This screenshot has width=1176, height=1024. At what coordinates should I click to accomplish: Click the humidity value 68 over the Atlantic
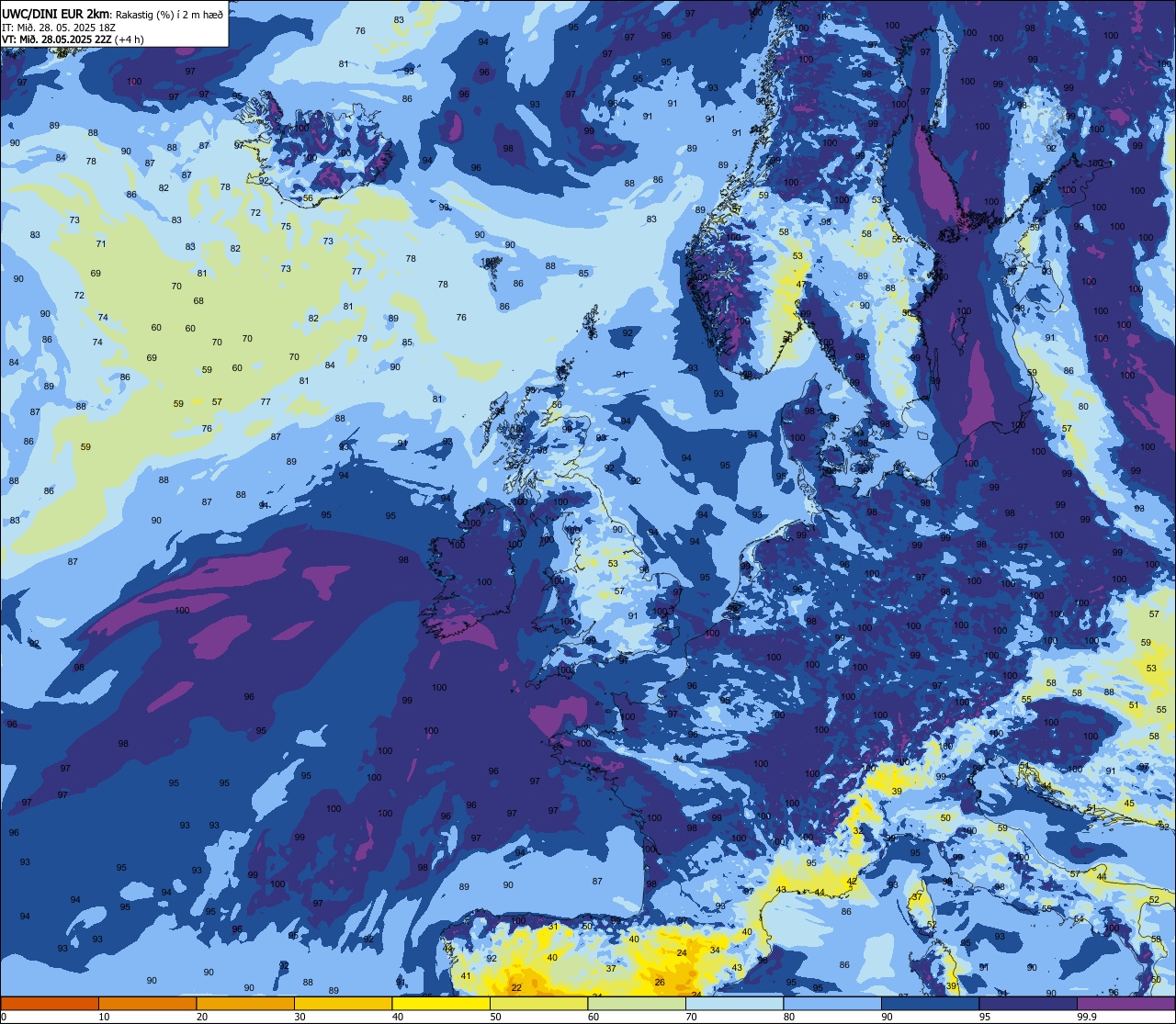[x=198, y=301]
